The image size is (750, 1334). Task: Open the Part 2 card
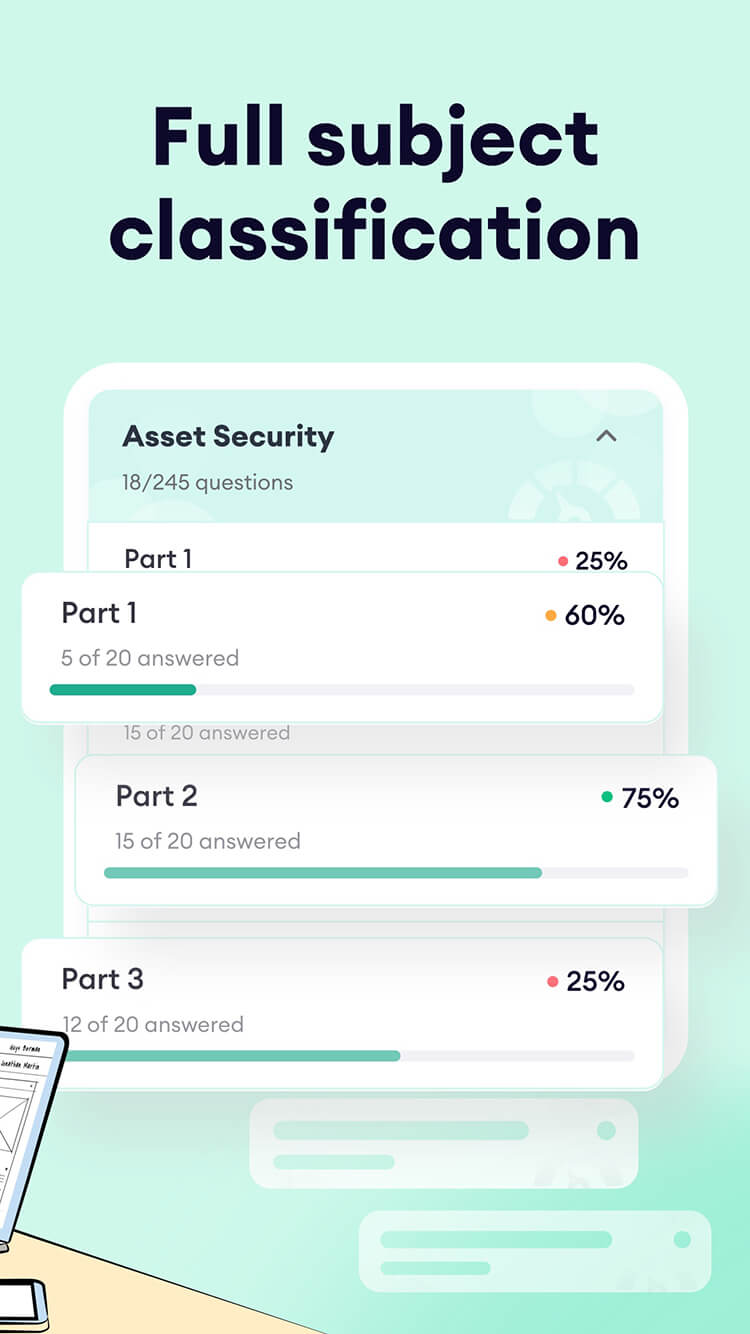pos(396,831)
